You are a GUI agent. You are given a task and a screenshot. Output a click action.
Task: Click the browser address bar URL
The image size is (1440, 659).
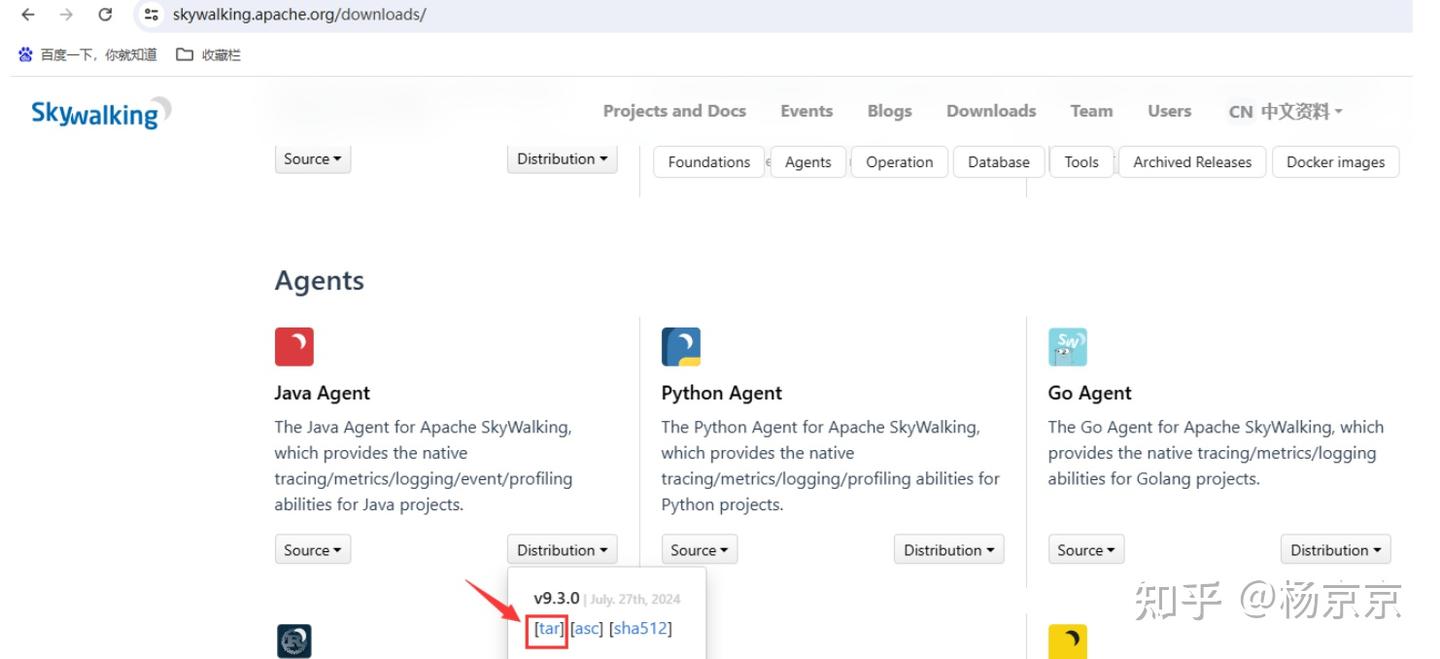[299, 15]
